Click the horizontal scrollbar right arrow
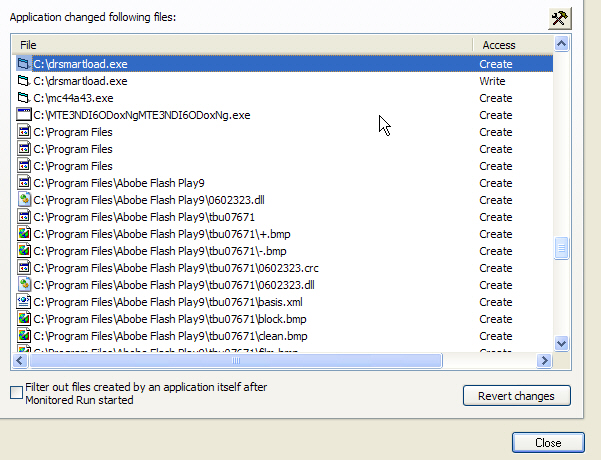Screen dimensions: 601x460 [544, 361]
